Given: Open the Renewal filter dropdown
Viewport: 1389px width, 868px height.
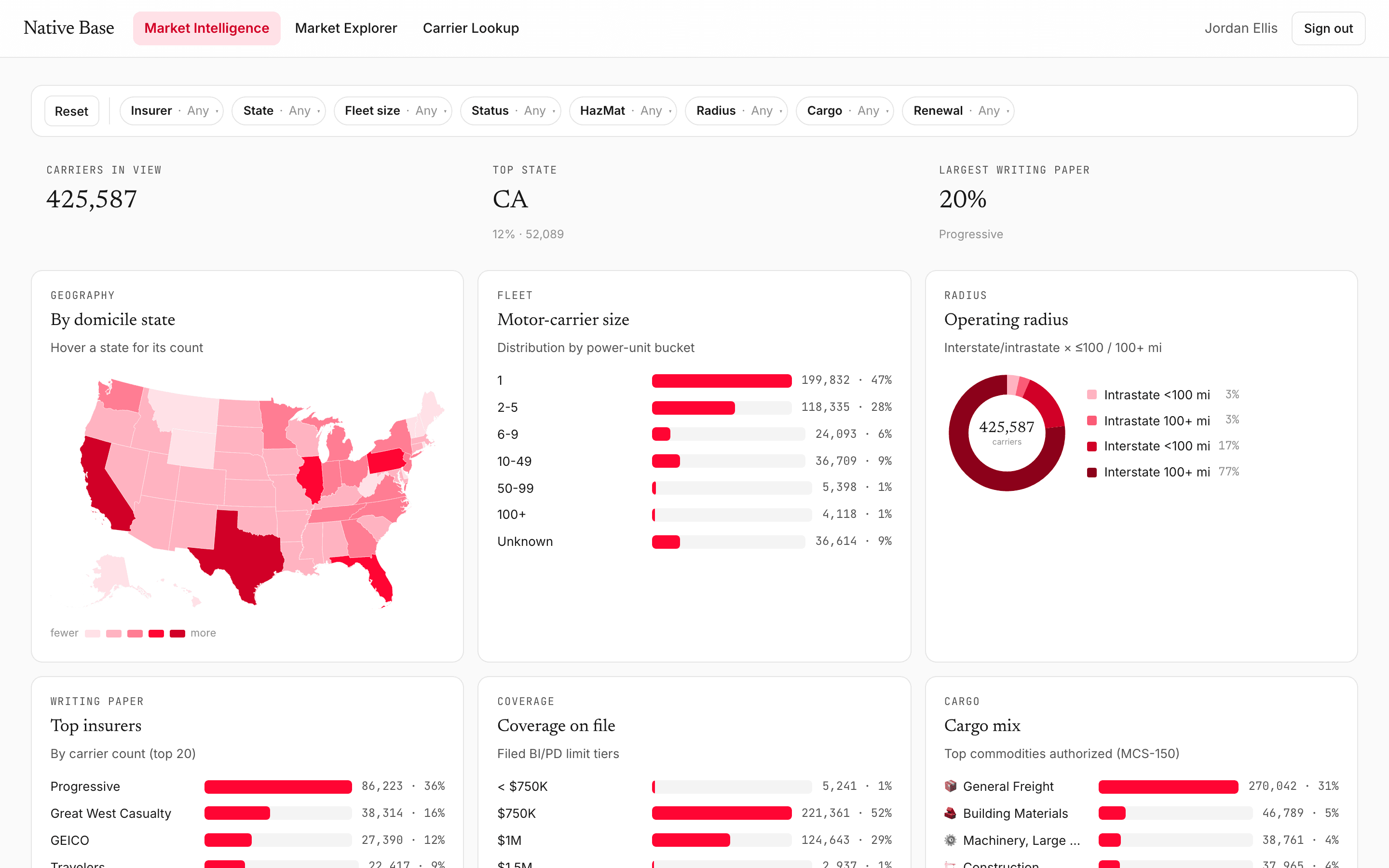Looking at the screenshot, I should (x=958, y=111).
